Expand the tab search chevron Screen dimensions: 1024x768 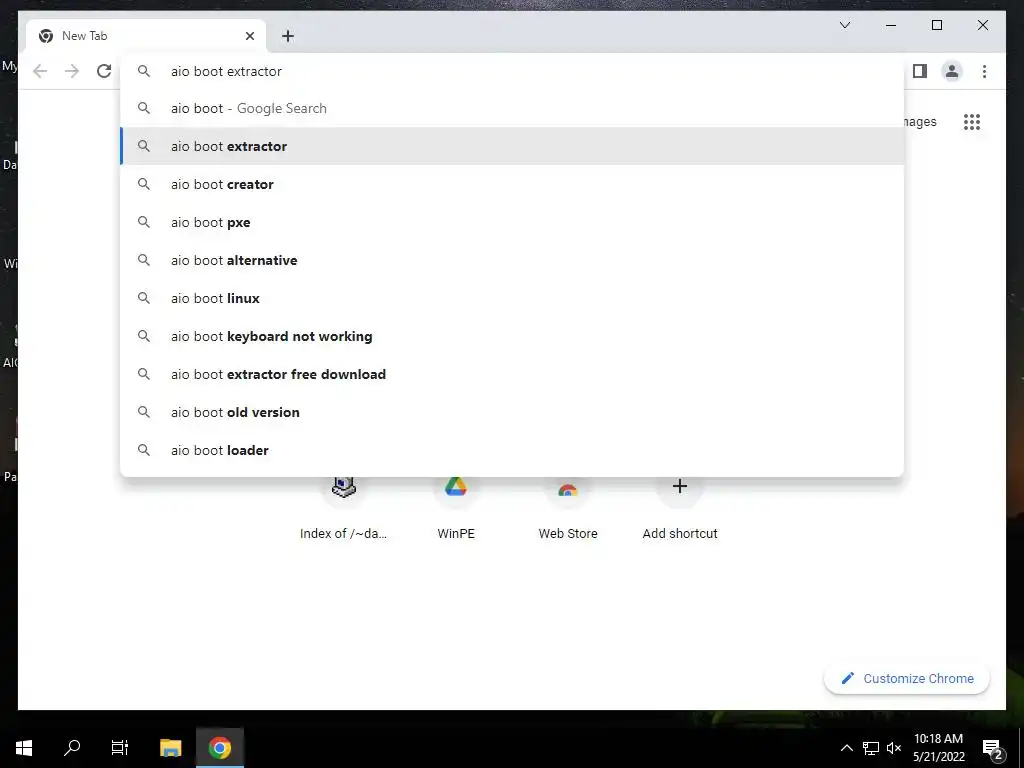tap(844, 25)
